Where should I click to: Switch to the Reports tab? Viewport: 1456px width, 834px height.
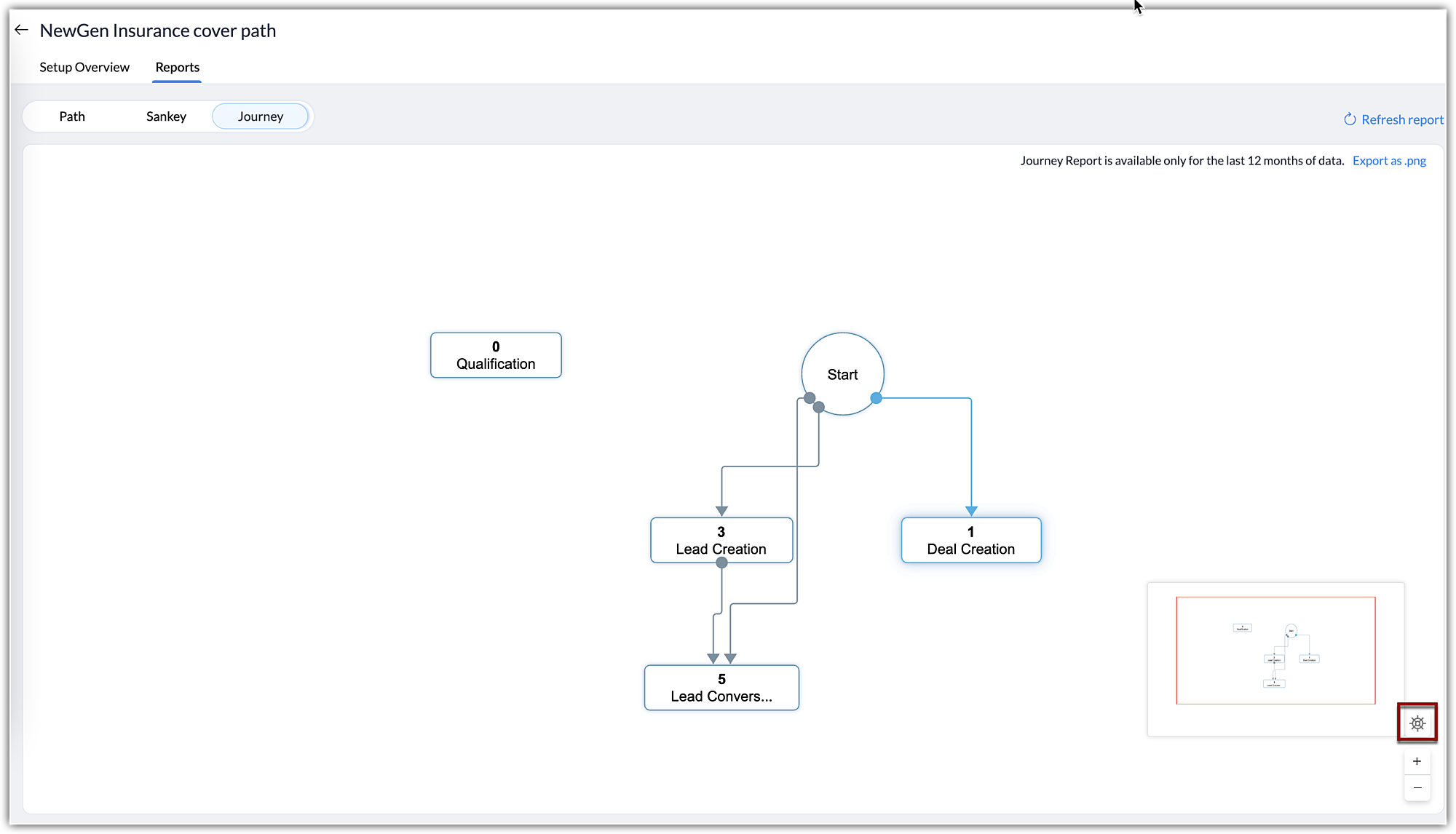click(x=177, y=67)
